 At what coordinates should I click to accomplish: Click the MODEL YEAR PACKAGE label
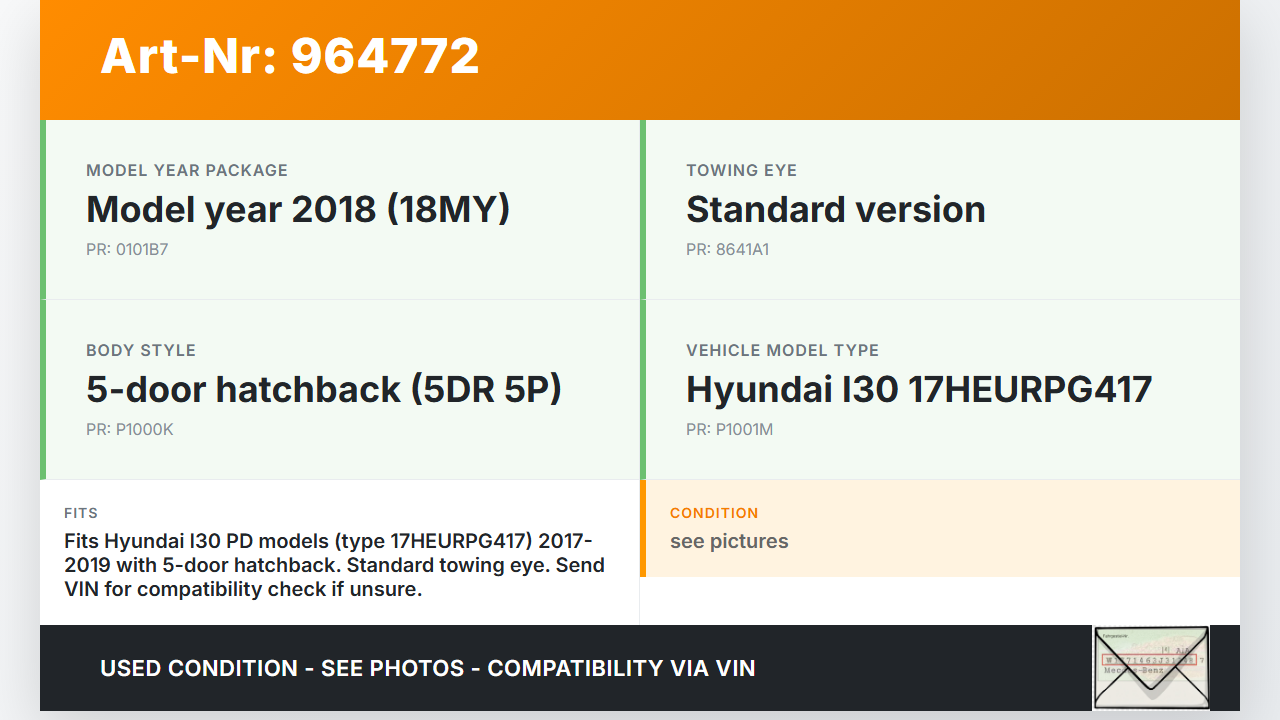tap(187, 170)
